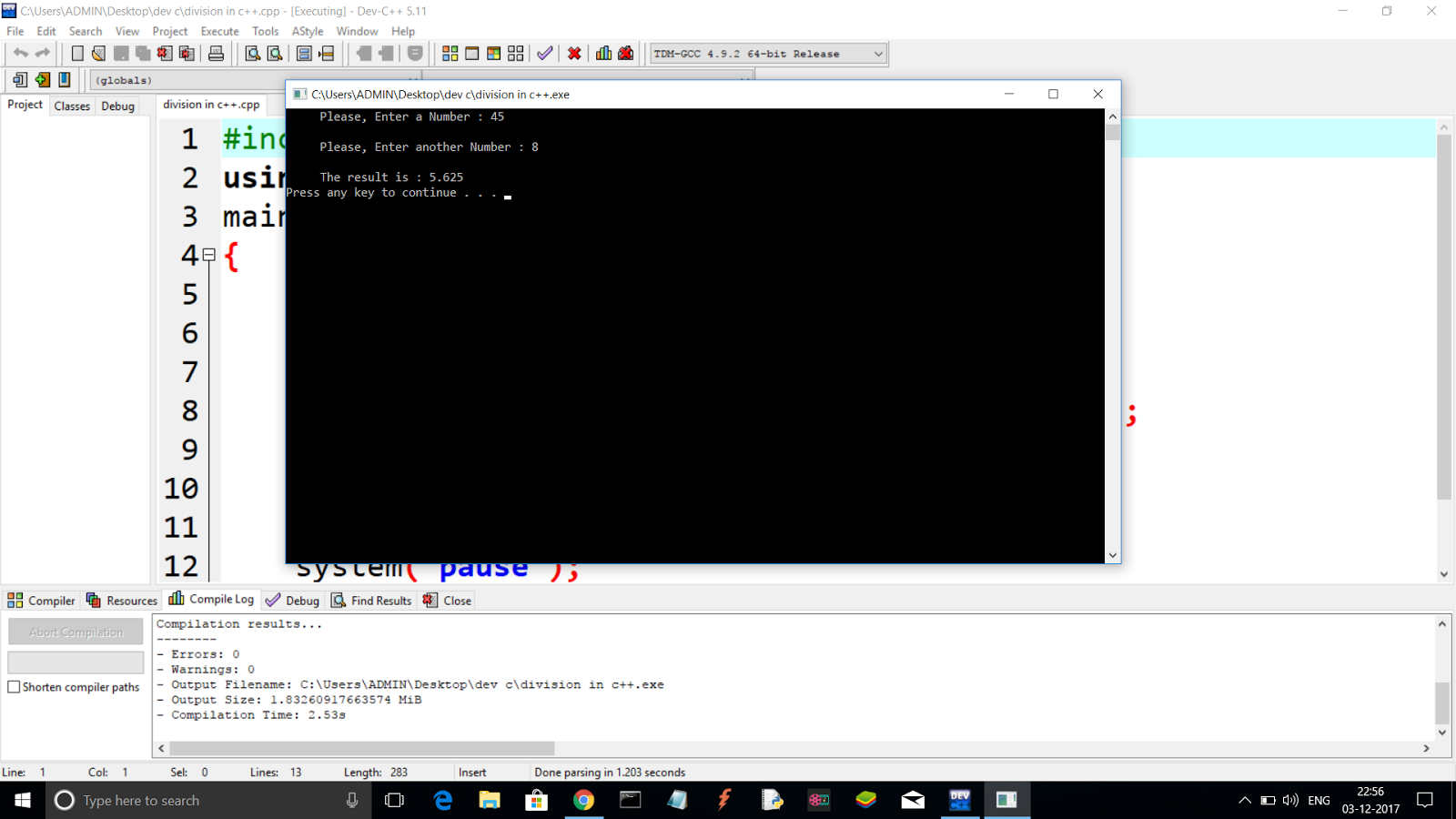Click the Goto Bookmarks blue icon

[64, 80]
